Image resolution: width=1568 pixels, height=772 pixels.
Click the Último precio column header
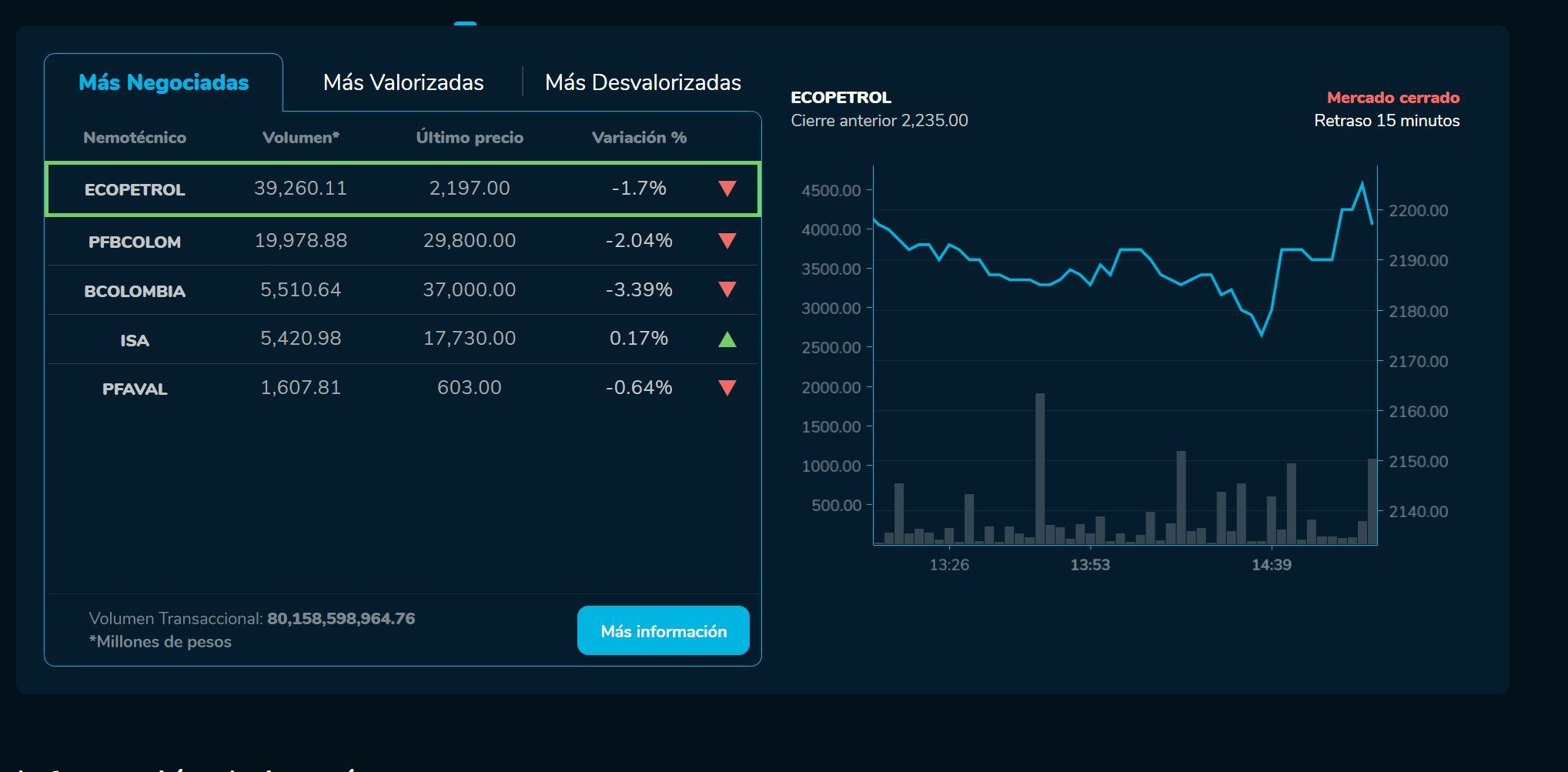tap(470, 138)
